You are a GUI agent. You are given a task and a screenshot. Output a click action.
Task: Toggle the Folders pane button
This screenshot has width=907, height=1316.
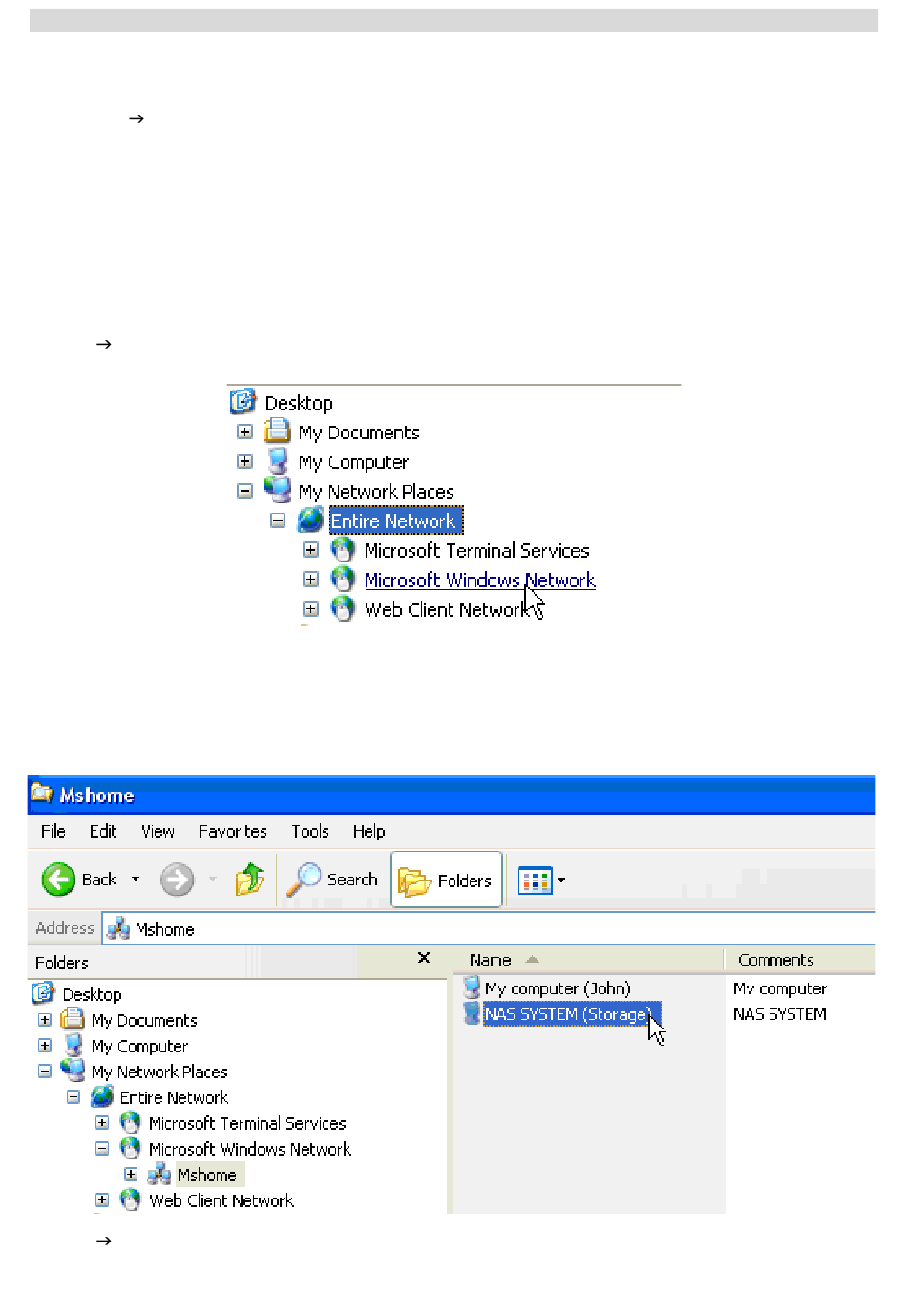447,880
